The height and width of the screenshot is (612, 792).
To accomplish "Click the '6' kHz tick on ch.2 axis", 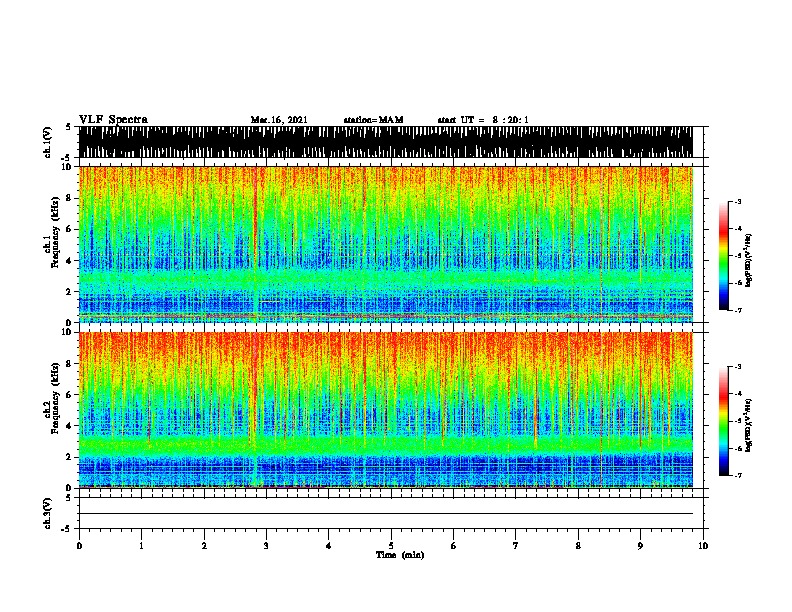I will [69, 394].
